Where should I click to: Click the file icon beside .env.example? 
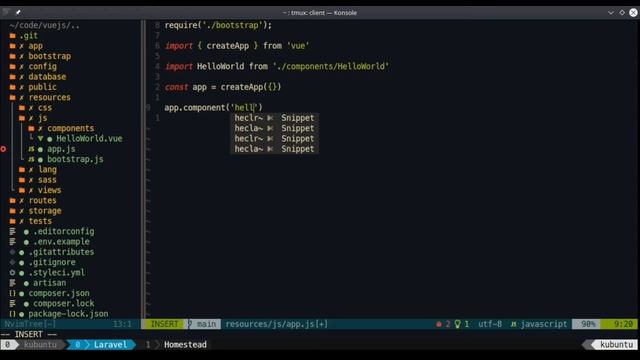coord(13,242)
